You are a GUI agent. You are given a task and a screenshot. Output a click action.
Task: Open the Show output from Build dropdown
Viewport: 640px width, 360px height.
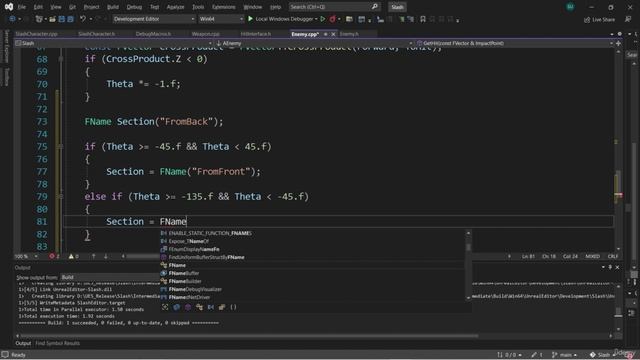pos(109,278)
